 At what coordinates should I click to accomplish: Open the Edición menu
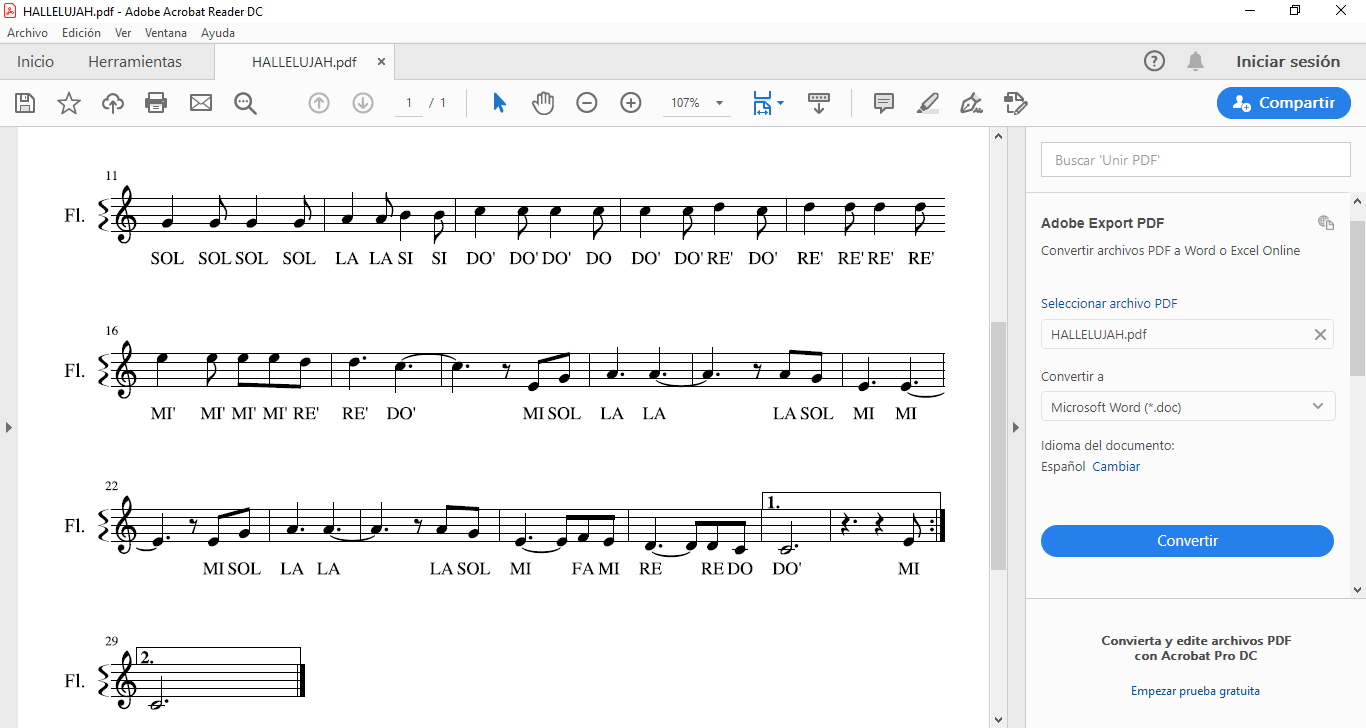(81, 33)
